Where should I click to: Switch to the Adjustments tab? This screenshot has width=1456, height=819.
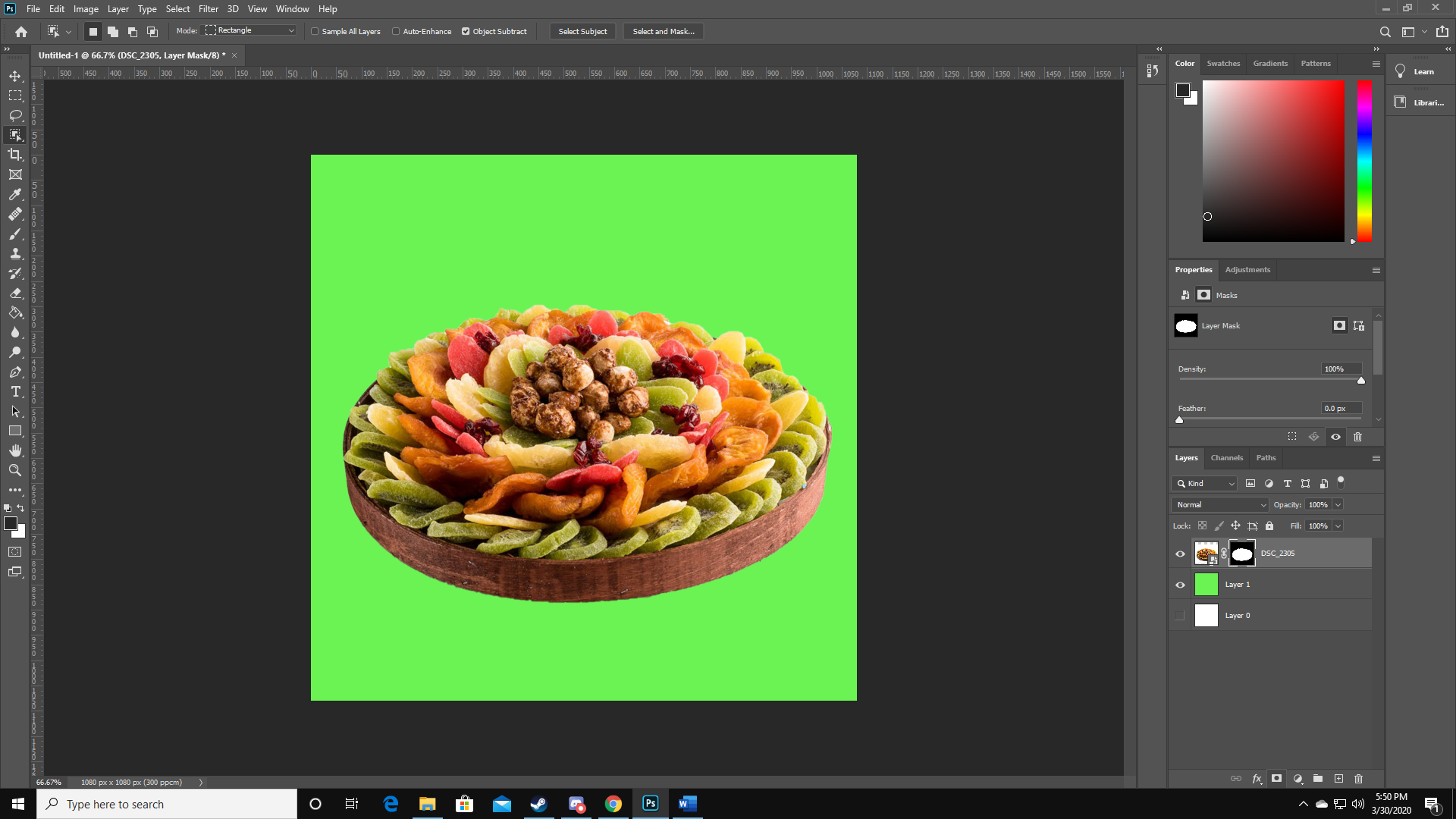[1247, 270]
